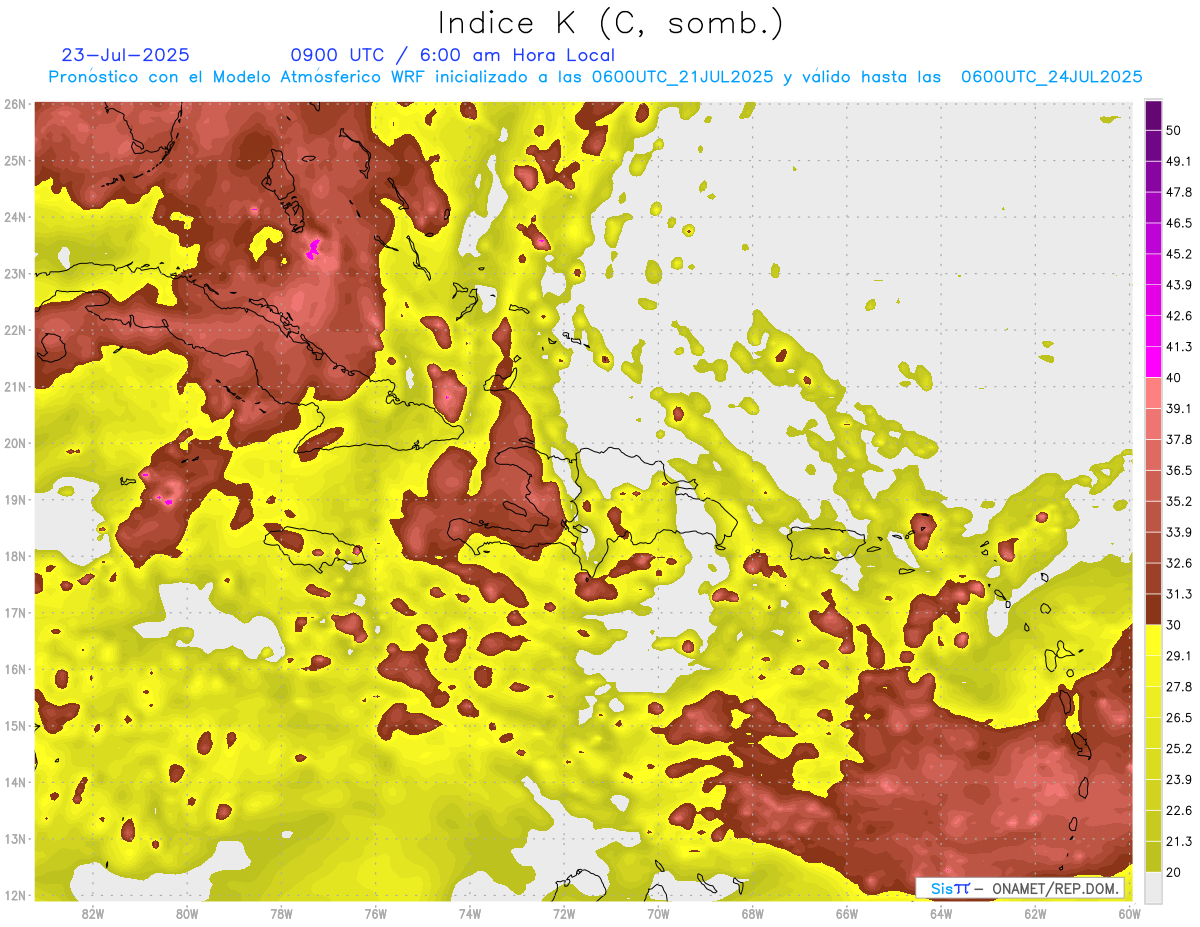This screenshot has height=927, width=1200.
Task: Click the "15N" latitude label
Action: [x=15, y=725]
